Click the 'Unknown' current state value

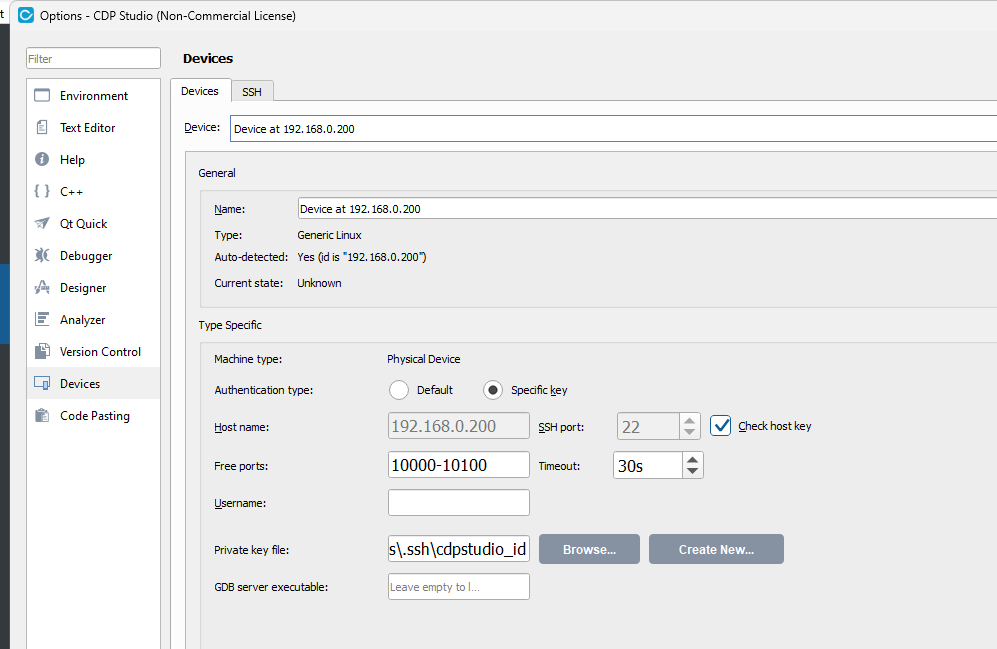319,283
